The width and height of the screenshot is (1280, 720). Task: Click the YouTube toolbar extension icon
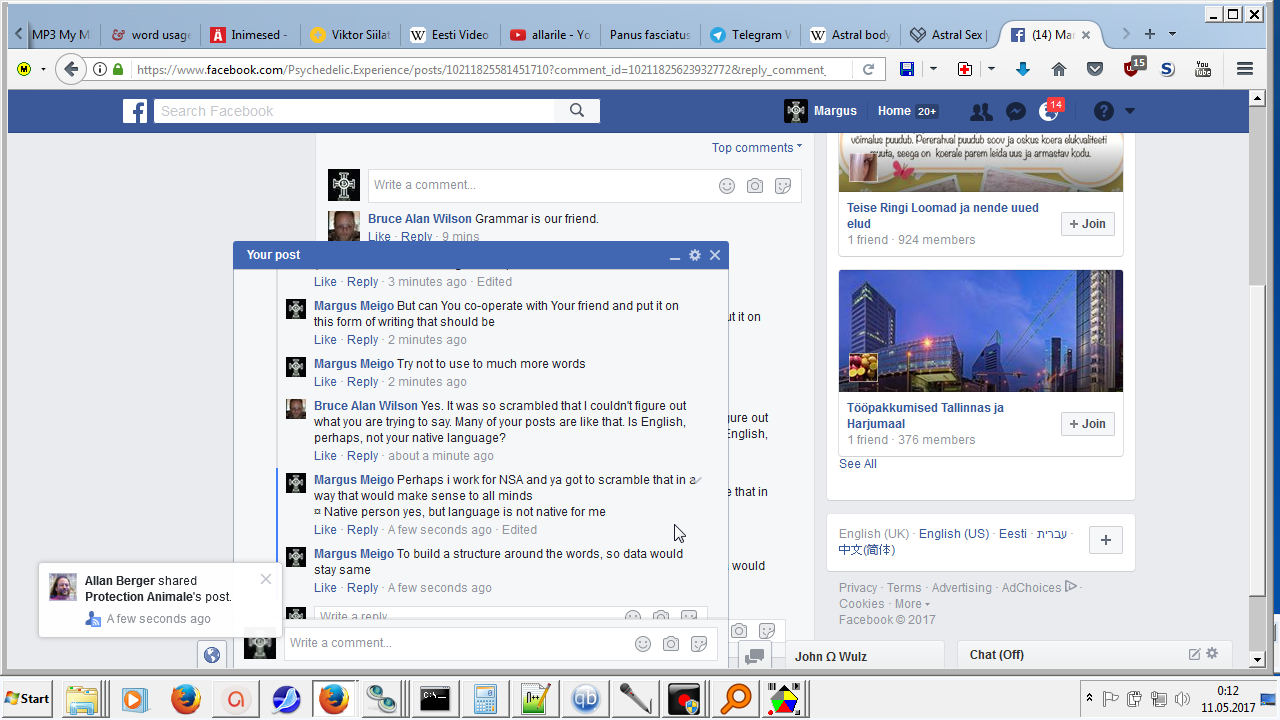[1203, 69]
